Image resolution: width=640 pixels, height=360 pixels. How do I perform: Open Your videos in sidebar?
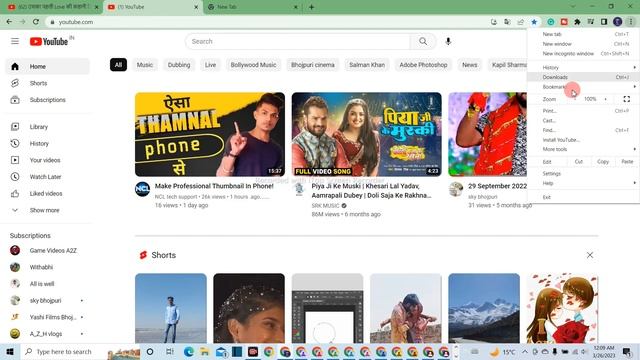tap(47, 160)
